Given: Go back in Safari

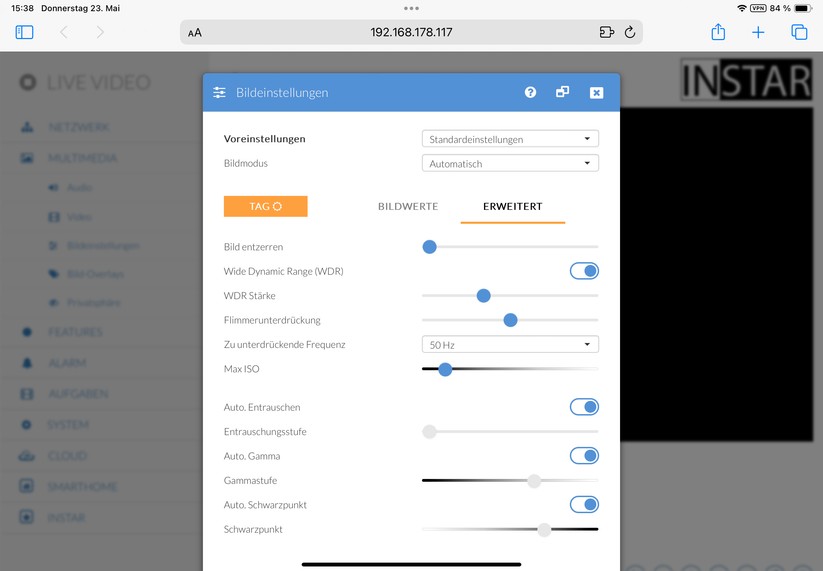Looking at the screenshot, I should (64, 33).
